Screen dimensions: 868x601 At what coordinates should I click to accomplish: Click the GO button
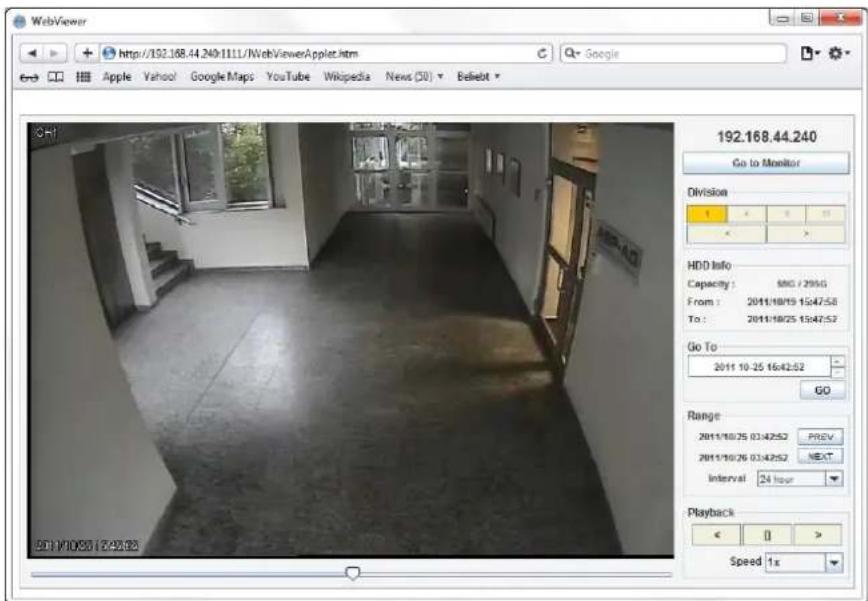[823, 390]
